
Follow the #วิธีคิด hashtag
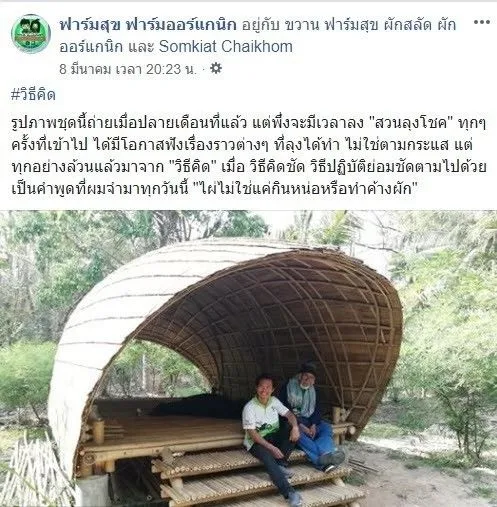(33, 95)
